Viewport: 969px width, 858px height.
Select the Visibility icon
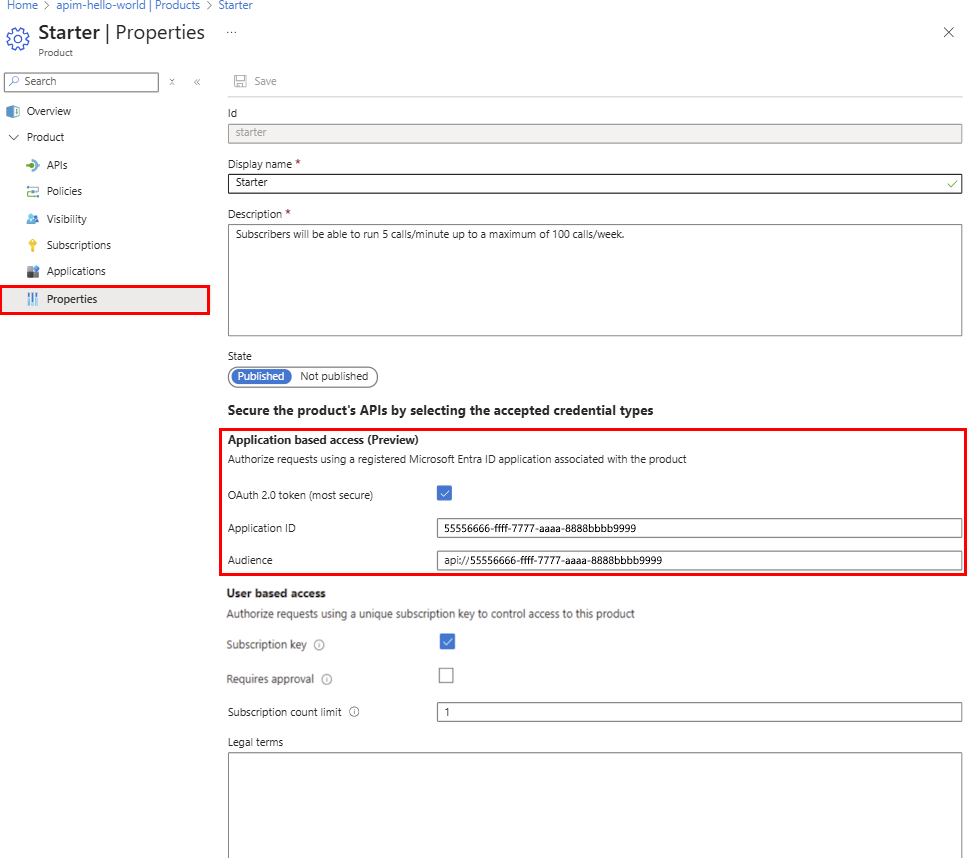(34, 218)
